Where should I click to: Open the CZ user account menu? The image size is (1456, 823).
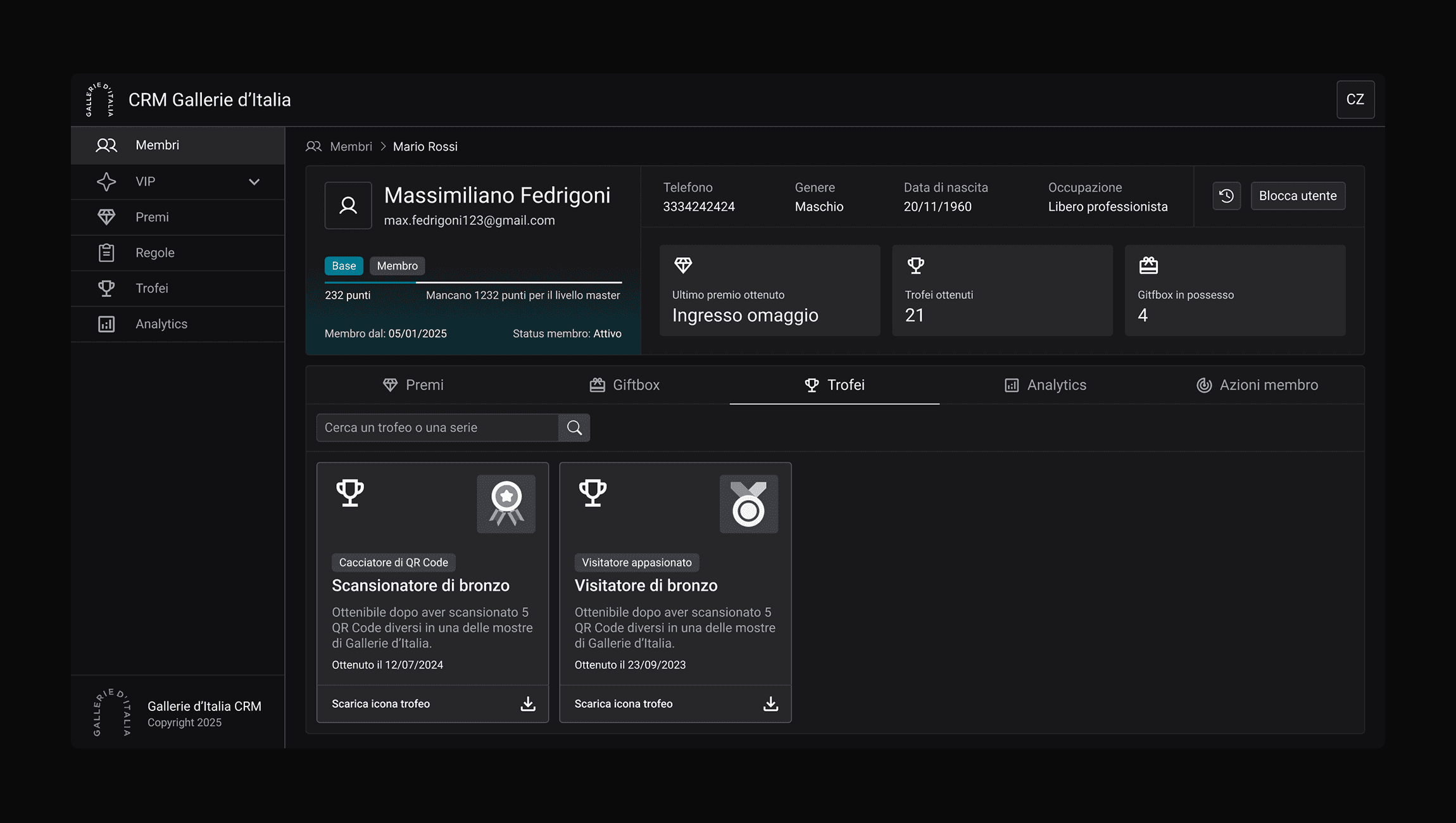pos(1355,99)
